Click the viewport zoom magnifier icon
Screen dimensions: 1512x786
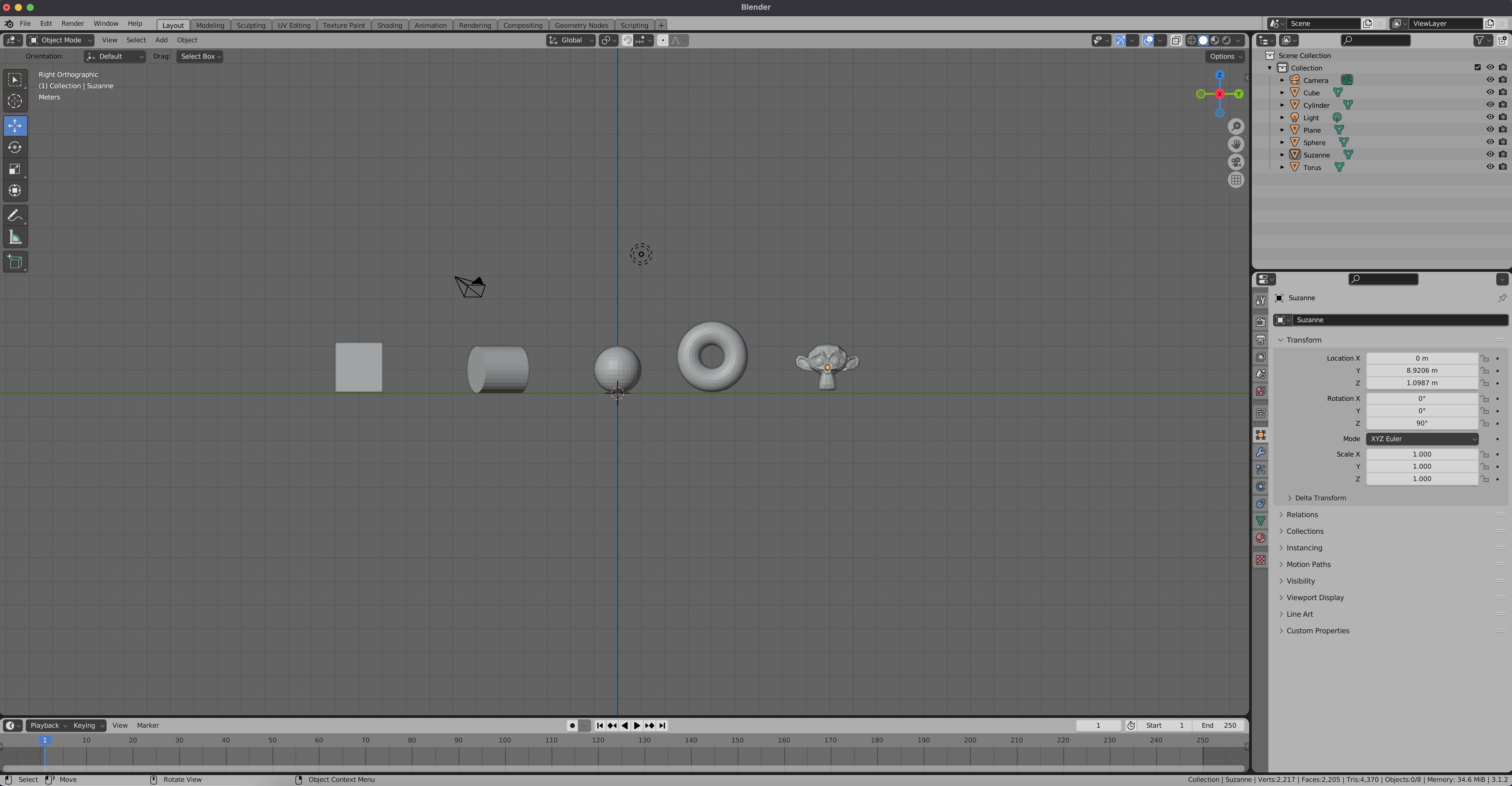coord(1236,126)
